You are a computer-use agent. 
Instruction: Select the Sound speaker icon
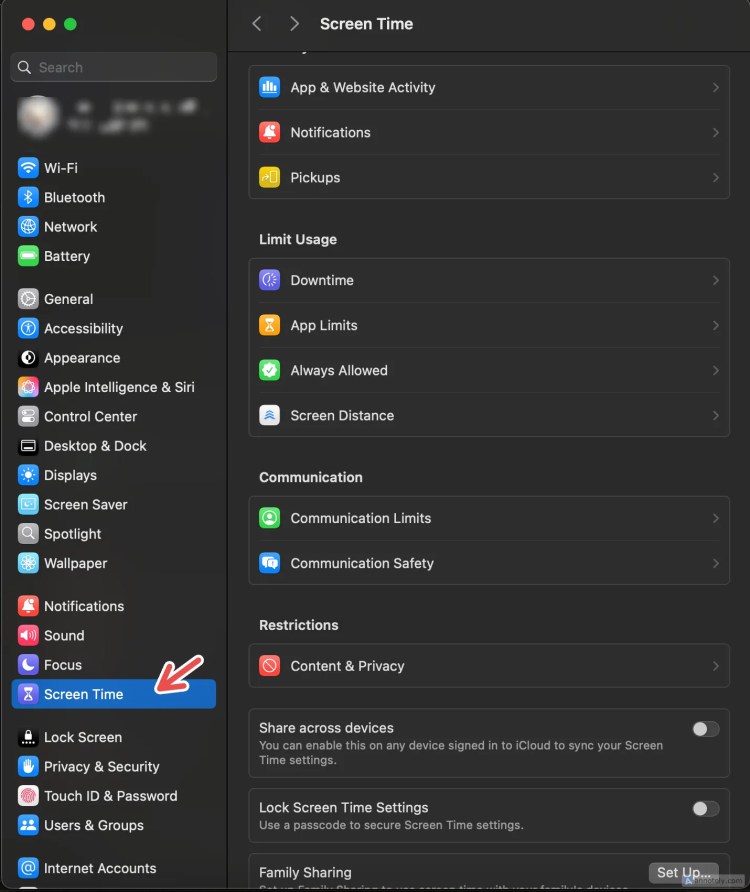point(28,635)
